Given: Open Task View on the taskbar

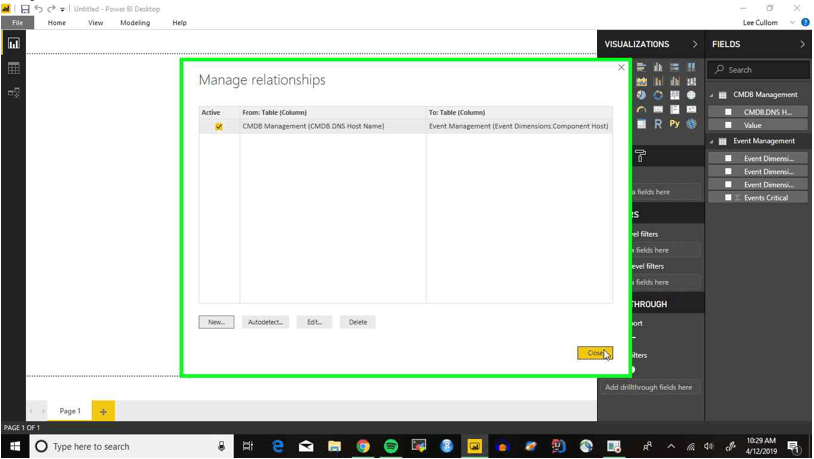Looking at the screenshot, I should click(248, 446).
